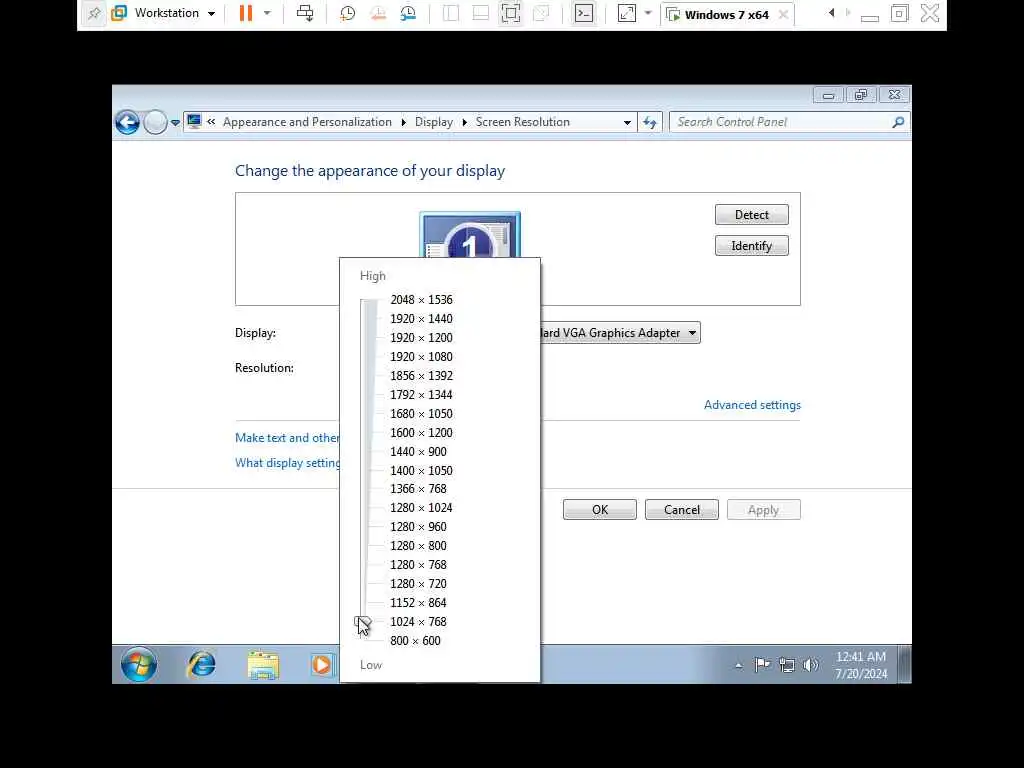Click the revert snapshot icon
The image size is (1024, 768).
(x=377, y=13)
